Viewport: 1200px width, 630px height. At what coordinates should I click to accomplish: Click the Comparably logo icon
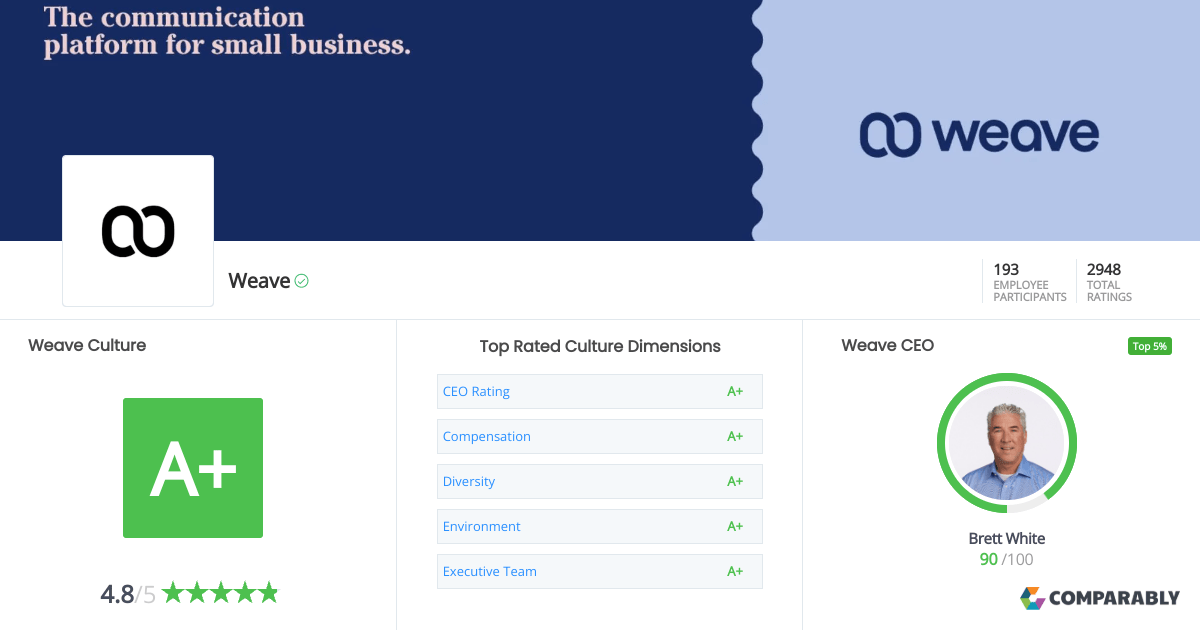tap(1032, 598)
